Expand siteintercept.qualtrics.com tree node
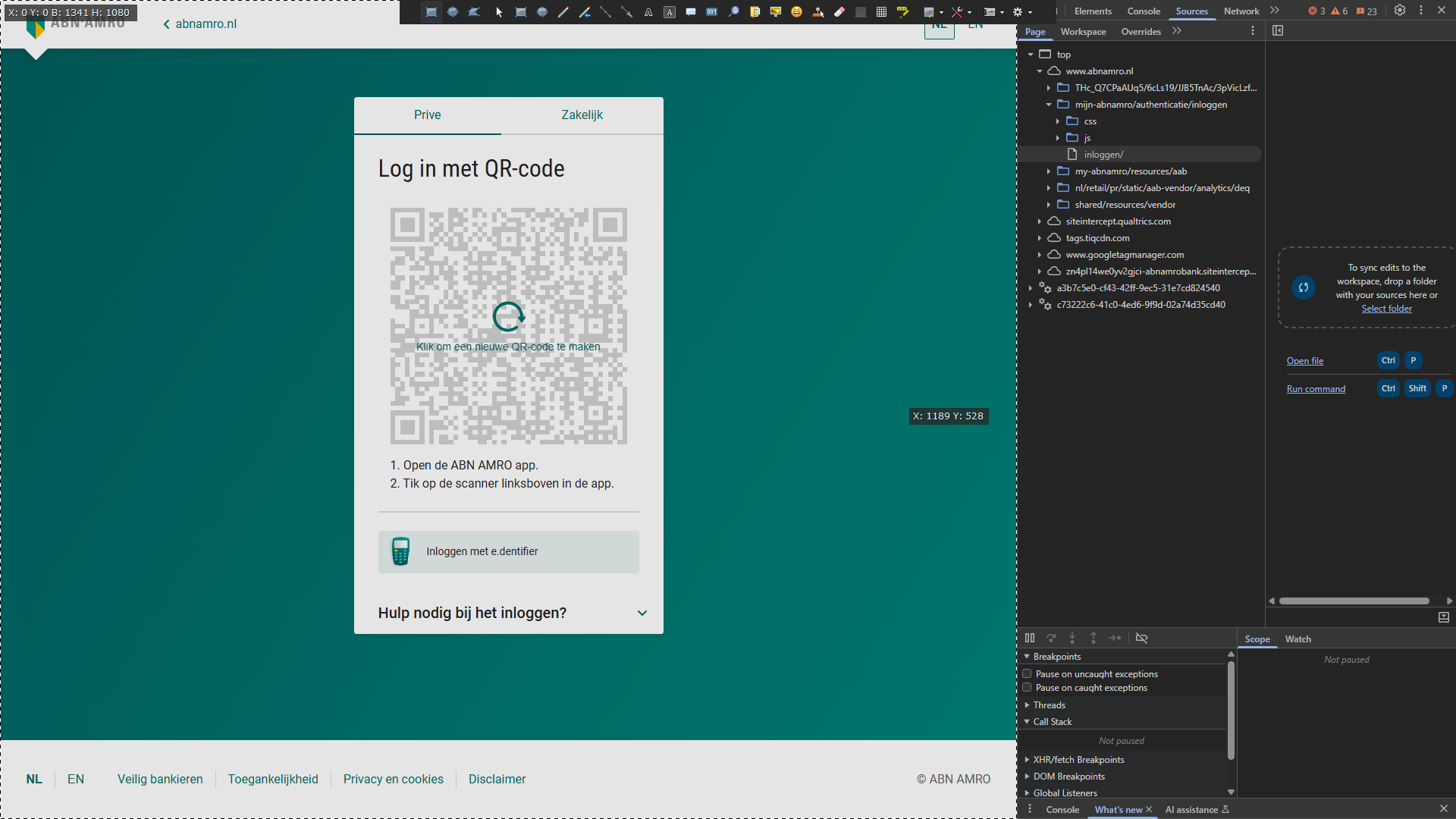 pyautogui.click(x=1040, y=221)
